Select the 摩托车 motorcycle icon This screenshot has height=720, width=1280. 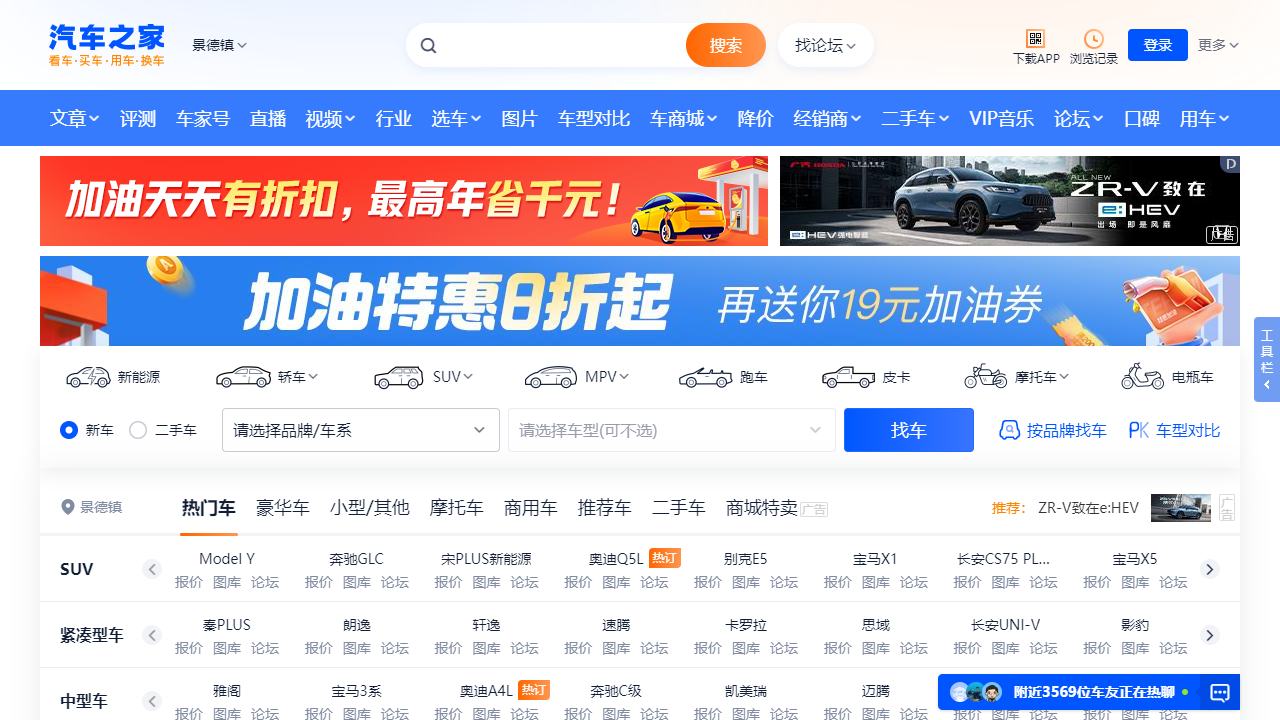(985, 376)
